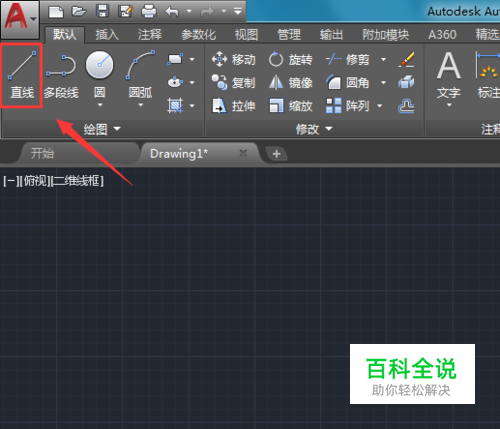
Task: Expand the undo history dropdown arrow
Action: pyautogui.click(x=189, y=11)
